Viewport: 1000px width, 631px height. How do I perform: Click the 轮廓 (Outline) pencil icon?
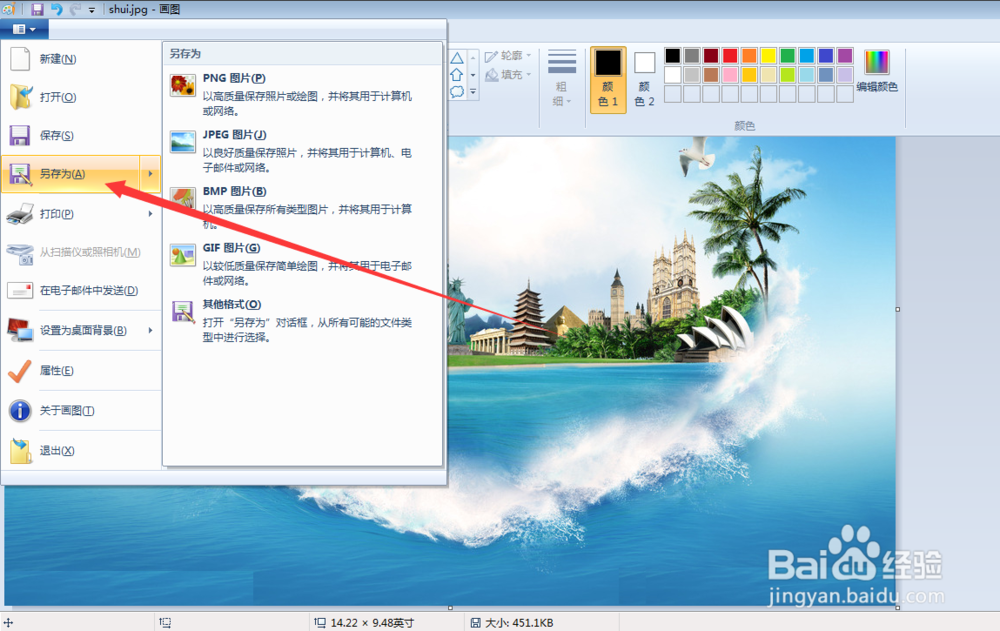(489, 55)
